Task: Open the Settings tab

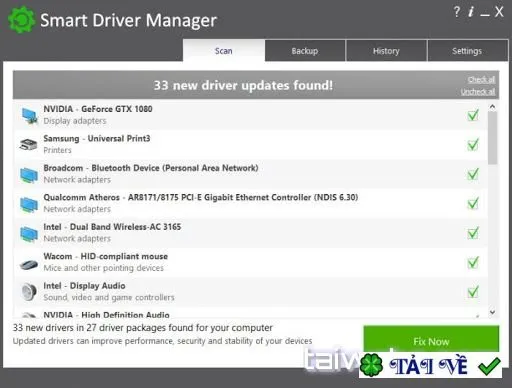Action: (467, 51)
